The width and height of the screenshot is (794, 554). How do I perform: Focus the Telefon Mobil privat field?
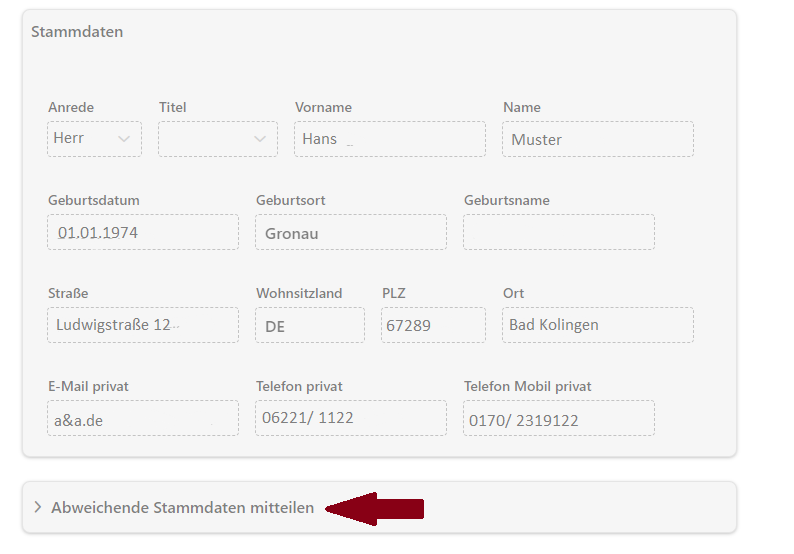pos(559,419)
